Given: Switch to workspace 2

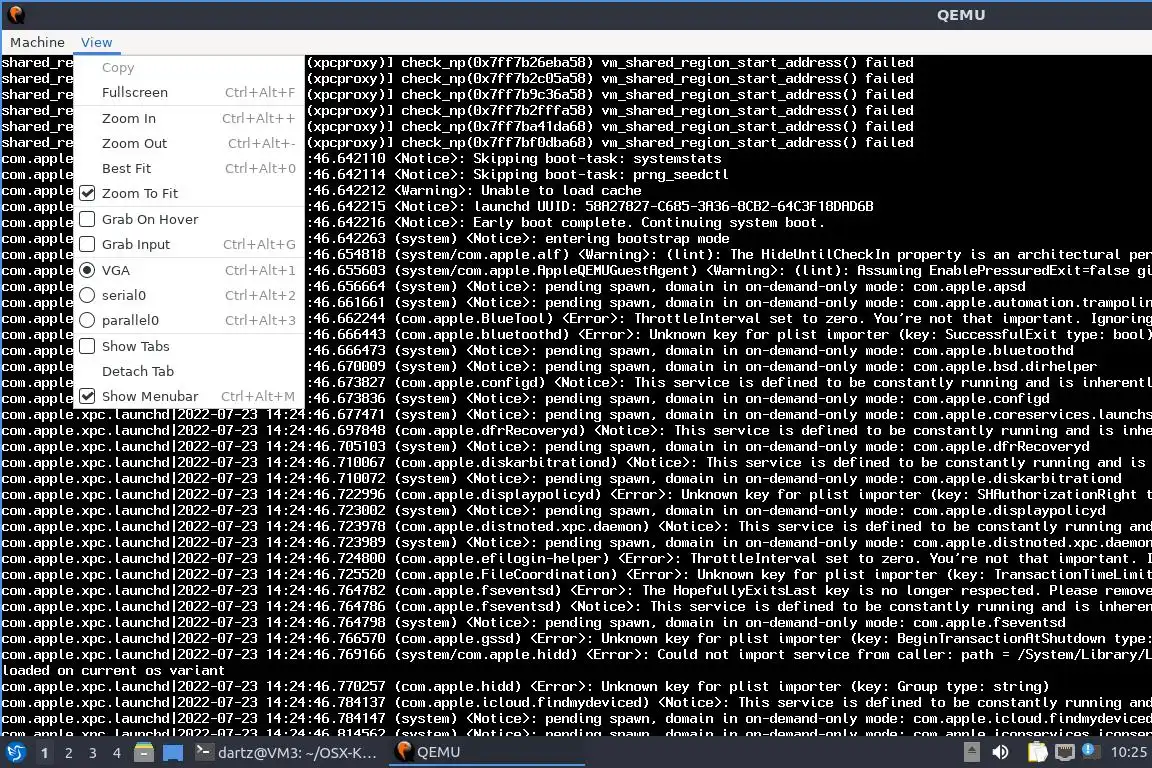Looking at the screenshot, I should click(x=68, y=753).
